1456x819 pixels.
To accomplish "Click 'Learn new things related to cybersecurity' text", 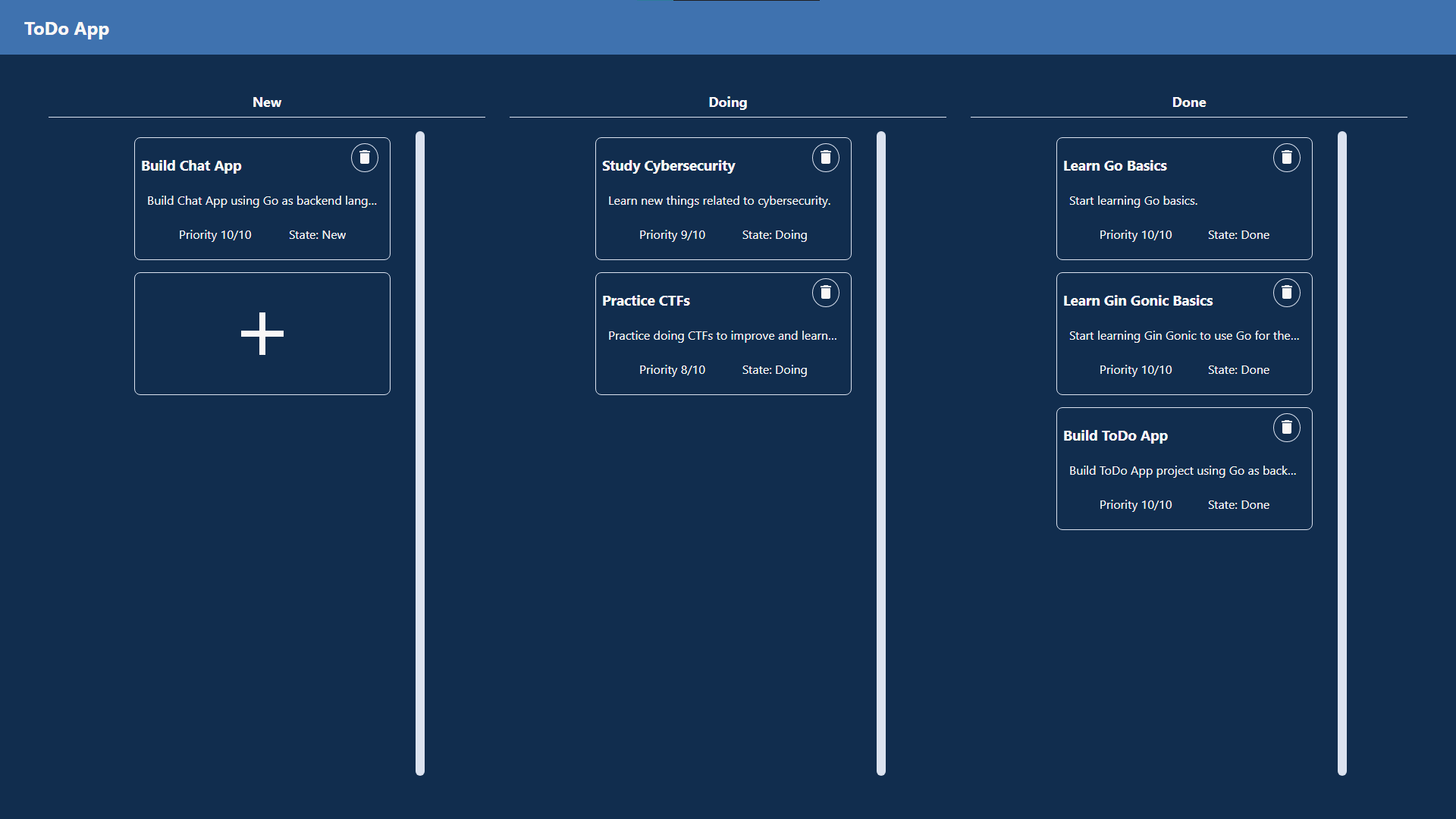I will pyautogui.click(x=720, y=200).
